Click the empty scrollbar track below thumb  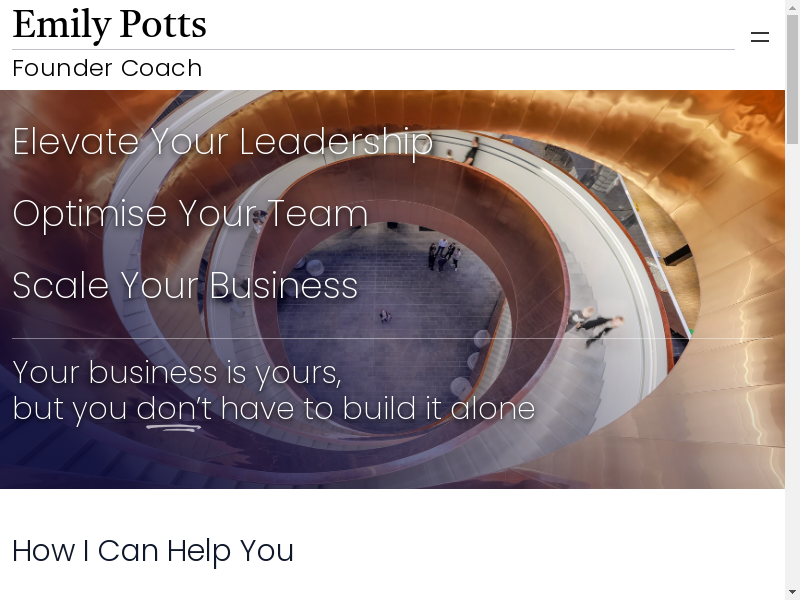[792, 365]
